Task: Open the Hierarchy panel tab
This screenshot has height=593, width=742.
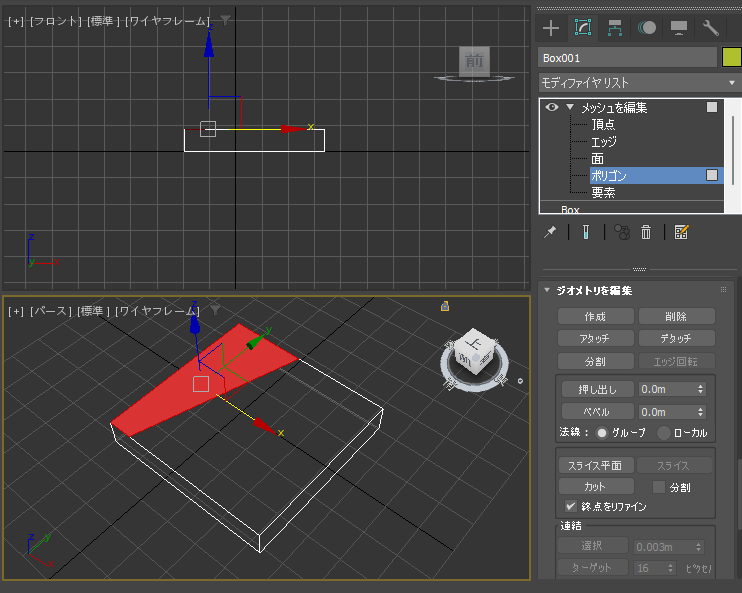Action: 615,28
